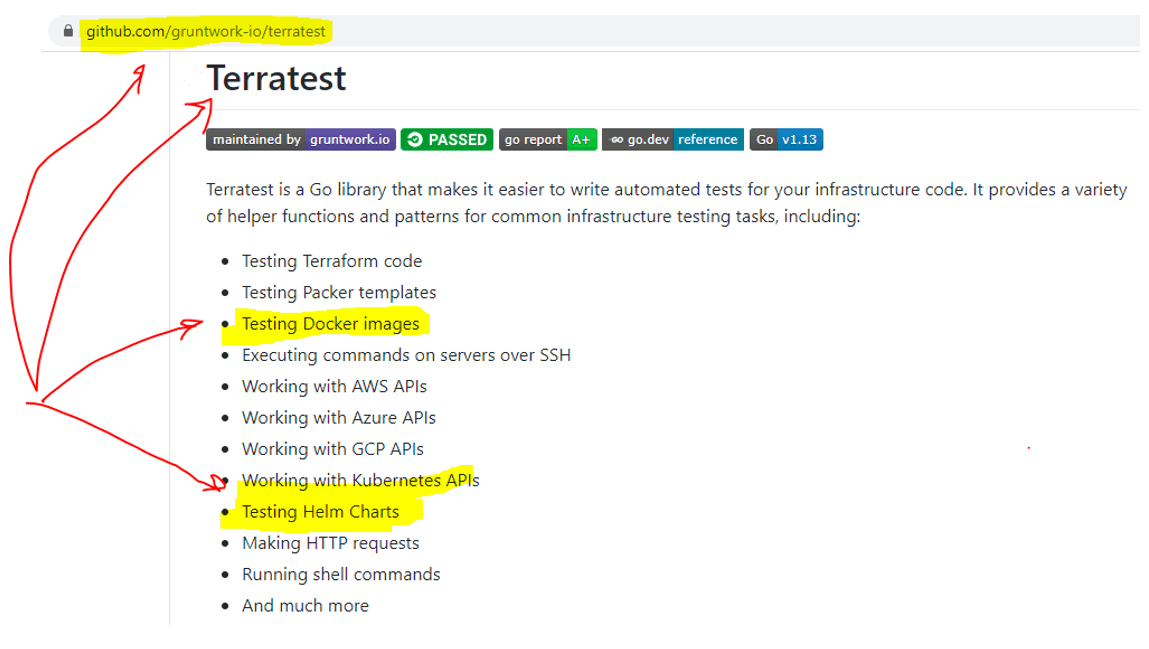Click the highlighted Working with Kubernetes APIs text

click(x=360, y=480)
